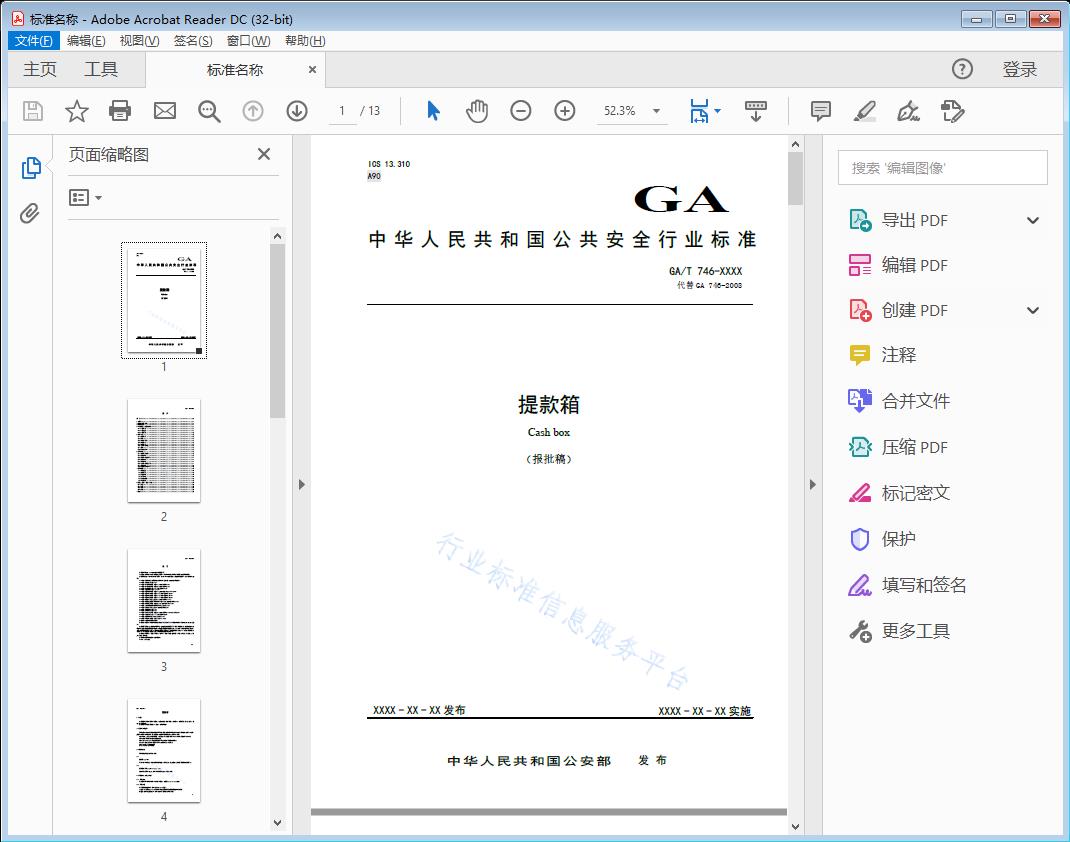Open the attachments paperclip panel

(x=31, y=211)
